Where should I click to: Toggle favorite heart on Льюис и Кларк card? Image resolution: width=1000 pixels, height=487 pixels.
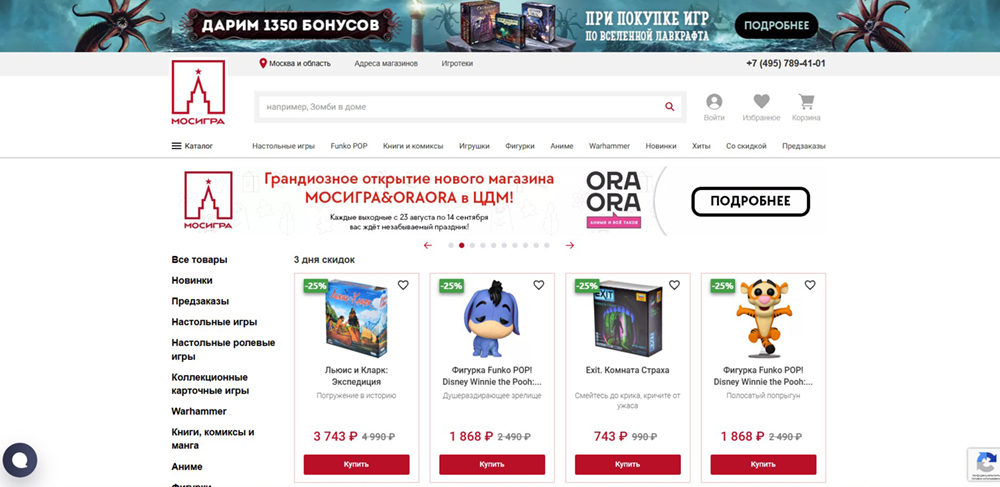coord(403,285)
